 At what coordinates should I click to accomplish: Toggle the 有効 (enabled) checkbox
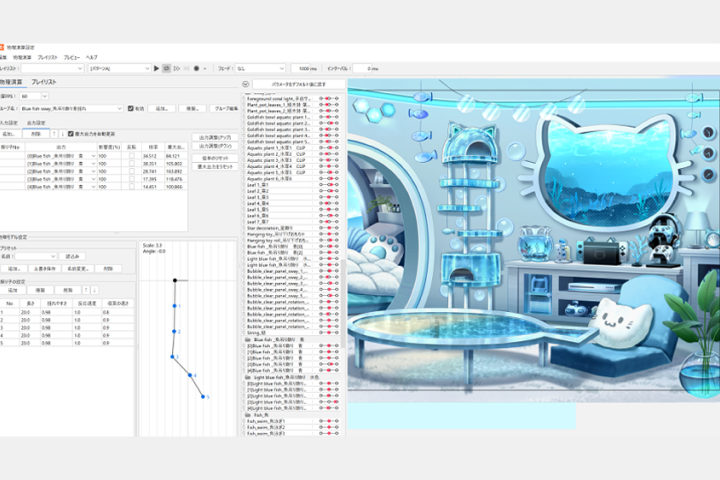(x=130, y=108)
